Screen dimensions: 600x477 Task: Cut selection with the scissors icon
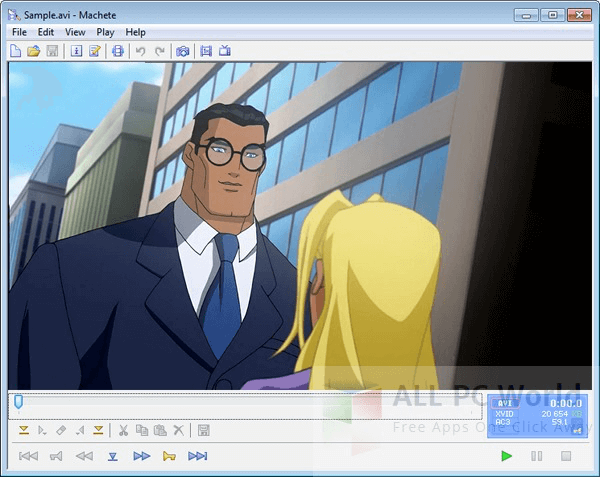point(123,431)
